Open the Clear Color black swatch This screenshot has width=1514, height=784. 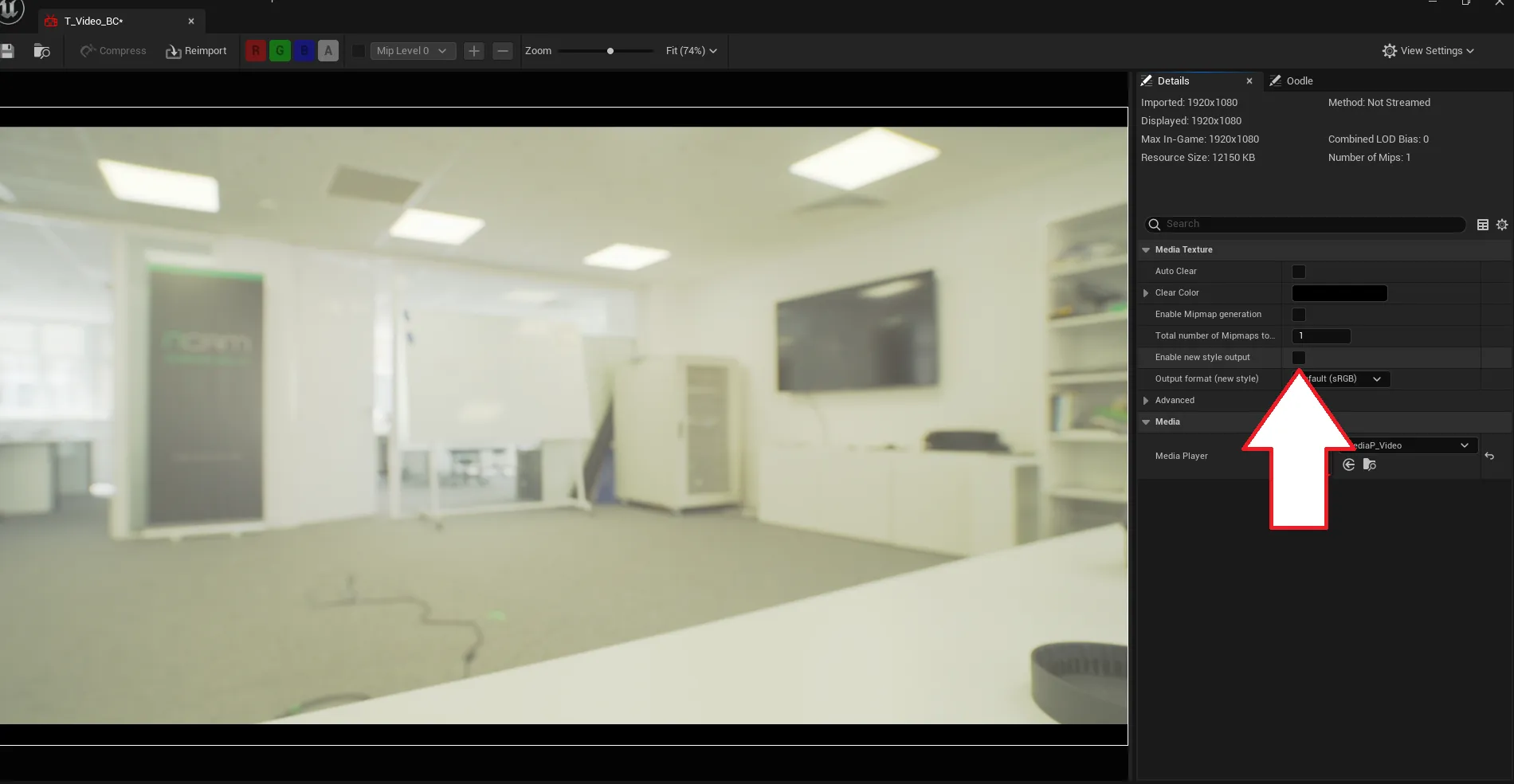[1339, 293]
